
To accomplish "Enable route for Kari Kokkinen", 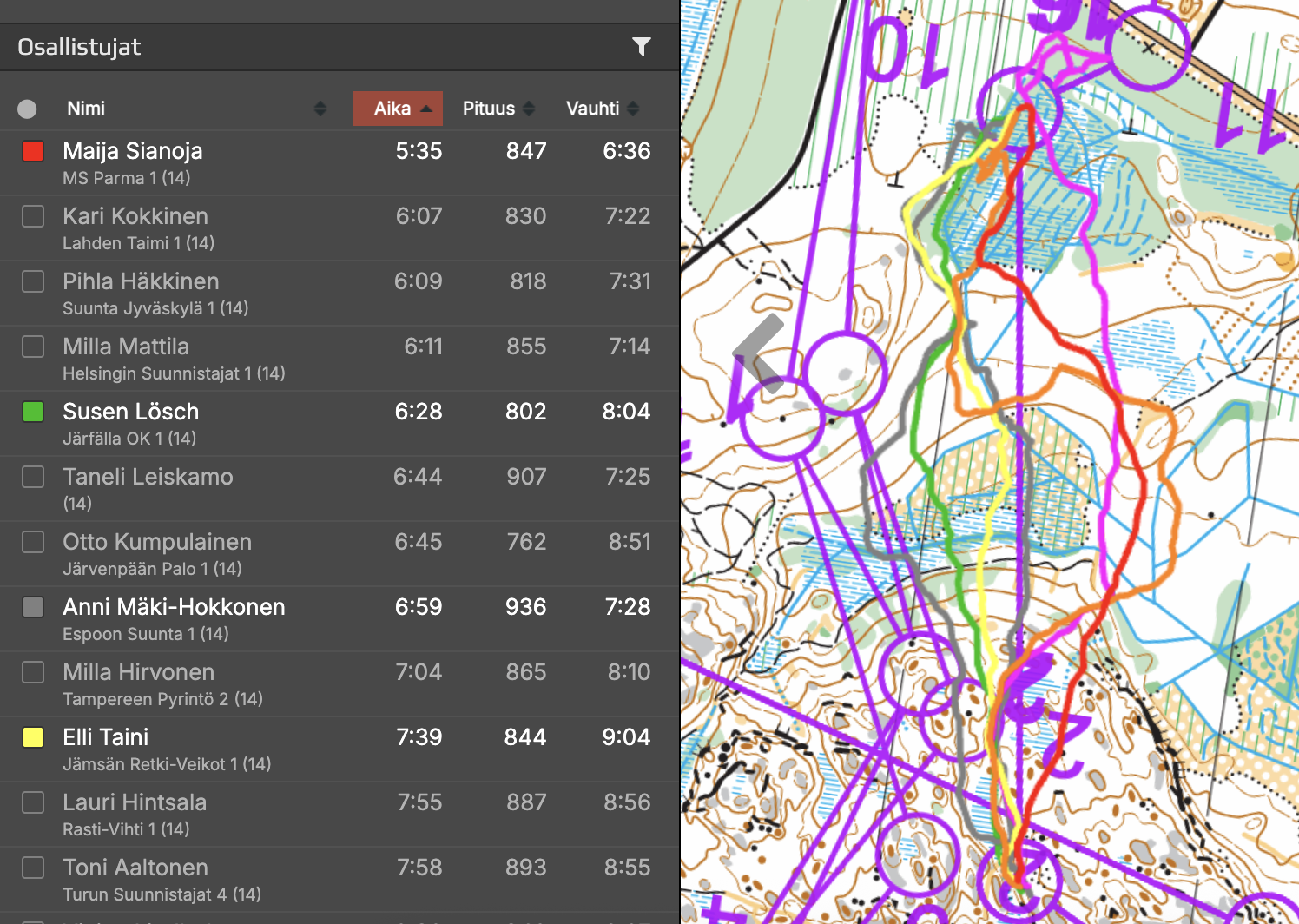I will [33, 216].
